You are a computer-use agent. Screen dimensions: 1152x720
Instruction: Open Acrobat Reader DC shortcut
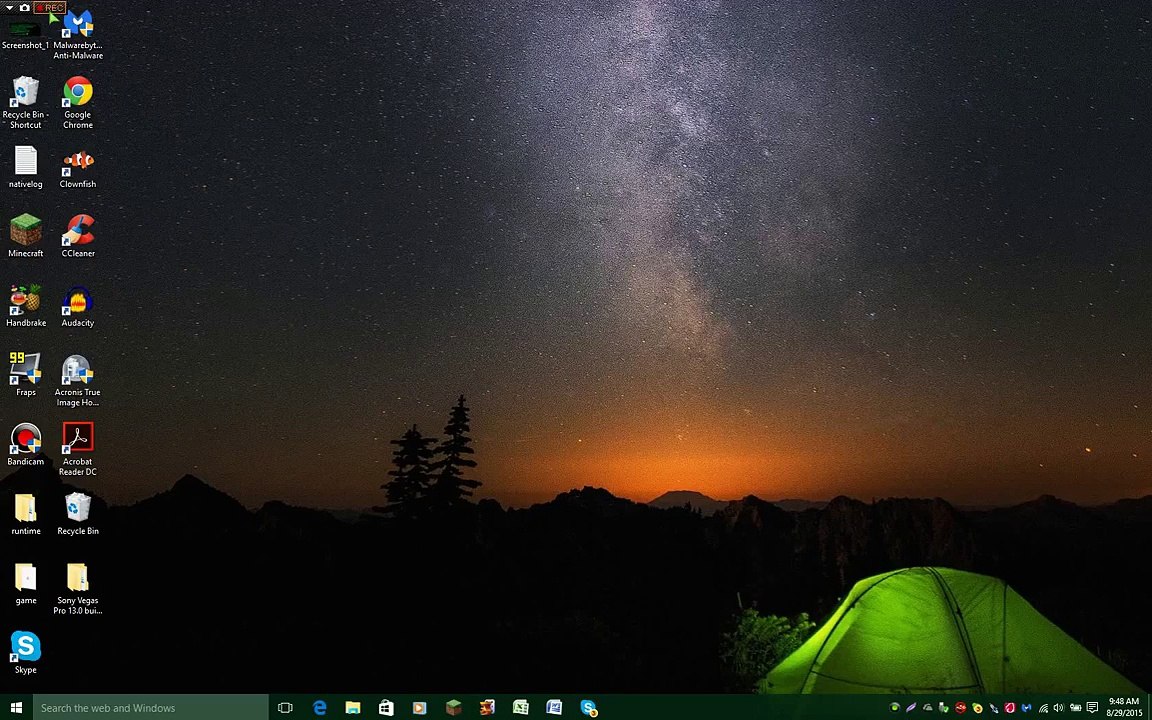tap(78, 449)
